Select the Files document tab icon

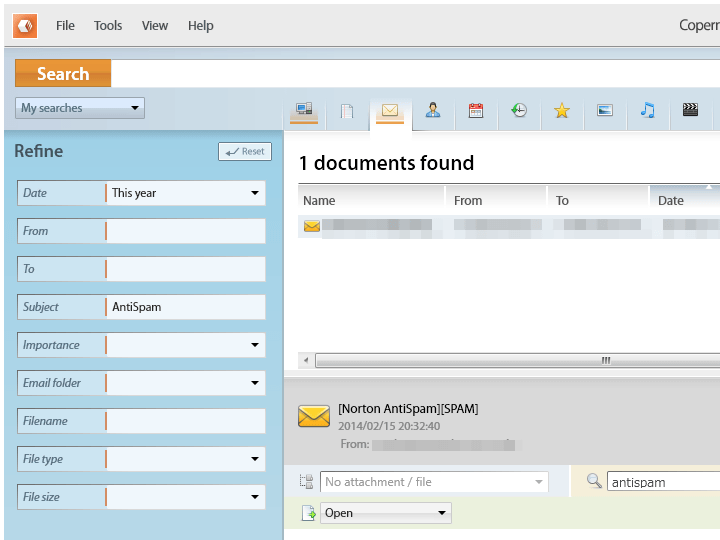(347, 112)
